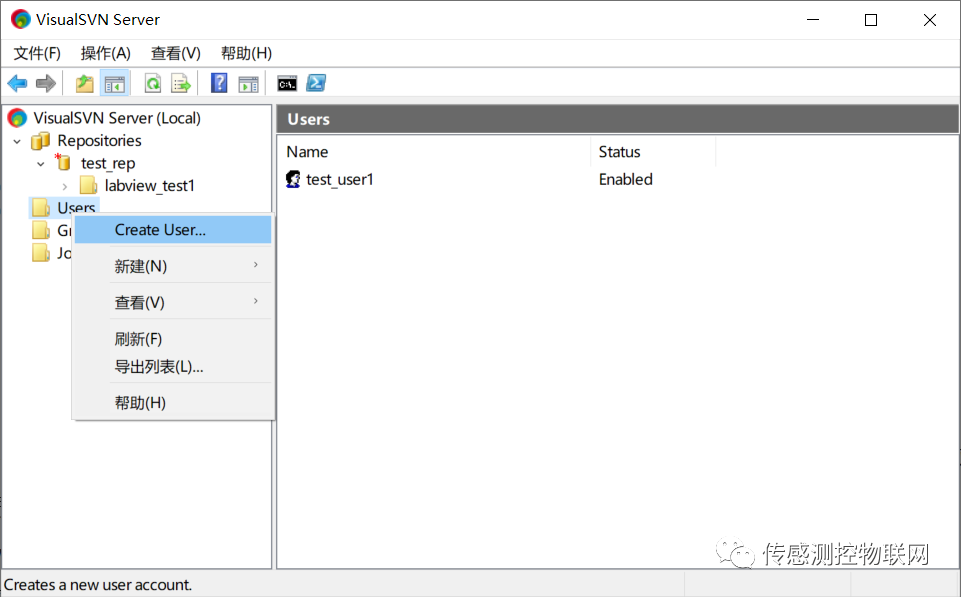961x597 pixels.
Task: Collapse the test_rep repository node
Action: pyautogui.click(x=40, y=164)
